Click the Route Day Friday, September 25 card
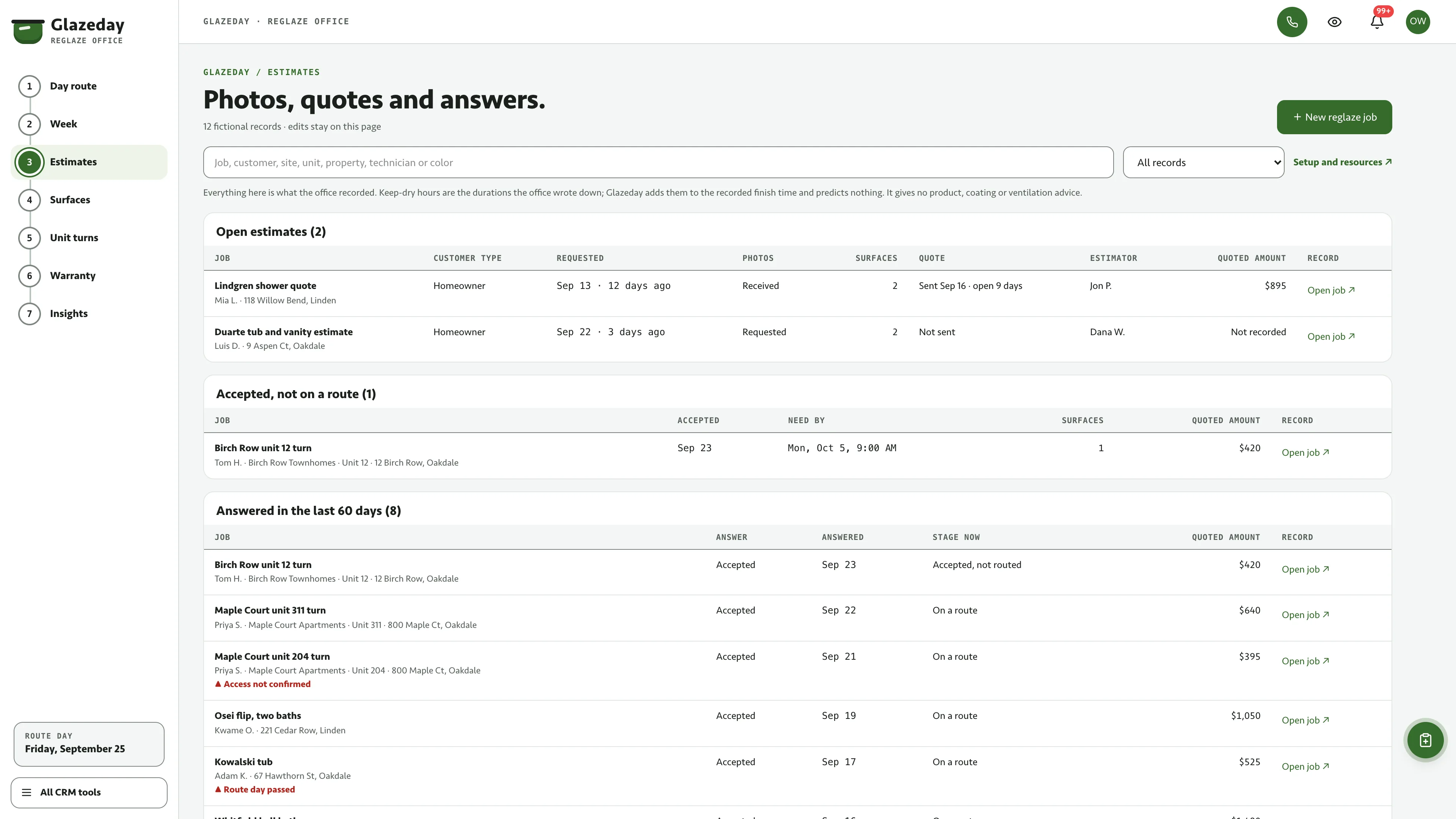Viewport: 1456px width, 819px height. click(x=89, y=744)
